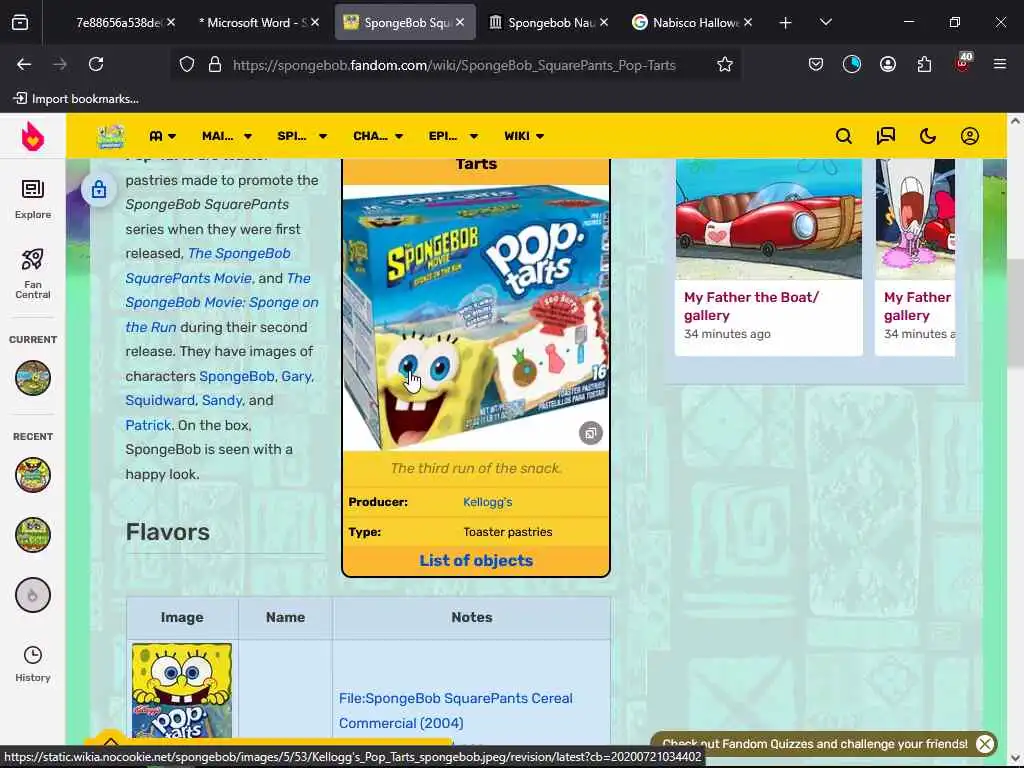1024x768 pixels.
Task: Toggle dark mode moon icon
Action: [x=927, y=136]
